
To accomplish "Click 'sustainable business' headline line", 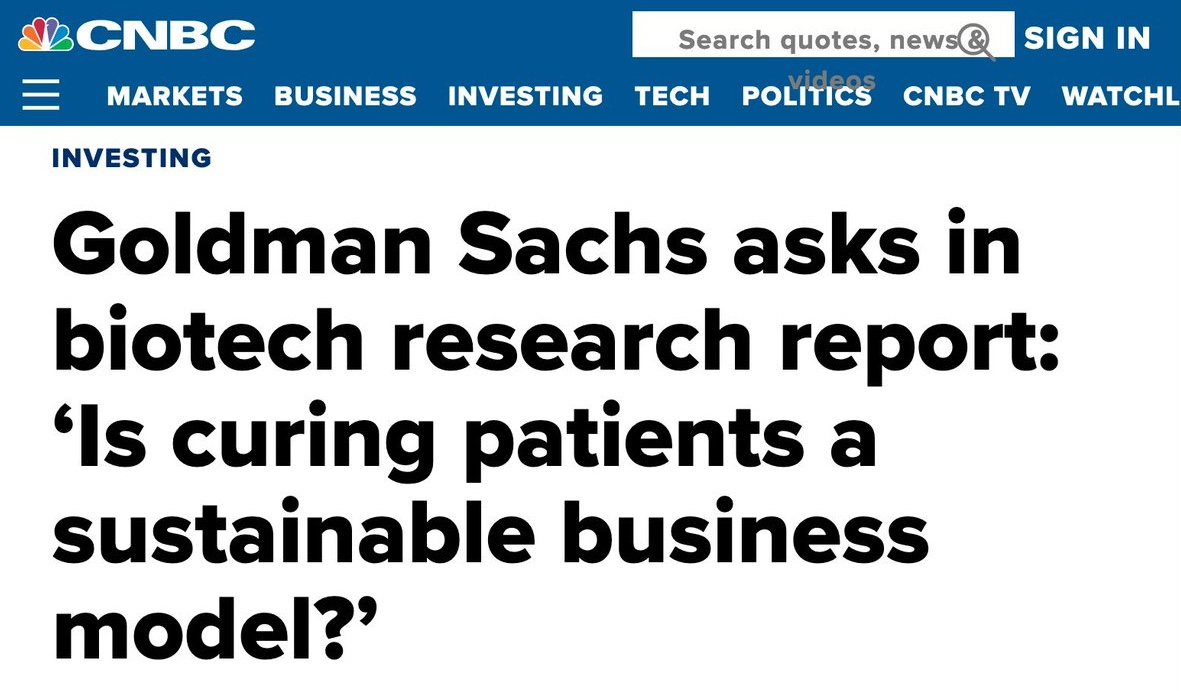I will pos(490,533).
